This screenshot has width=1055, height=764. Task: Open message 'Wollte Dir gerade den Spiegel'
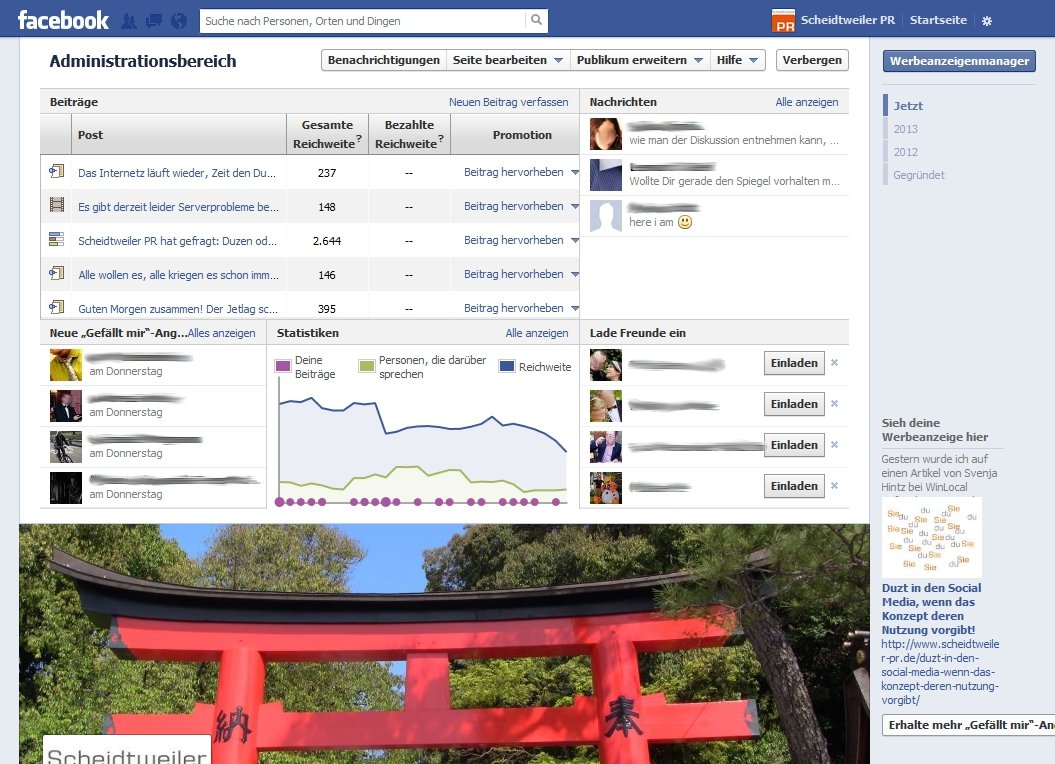click(734, 181)
